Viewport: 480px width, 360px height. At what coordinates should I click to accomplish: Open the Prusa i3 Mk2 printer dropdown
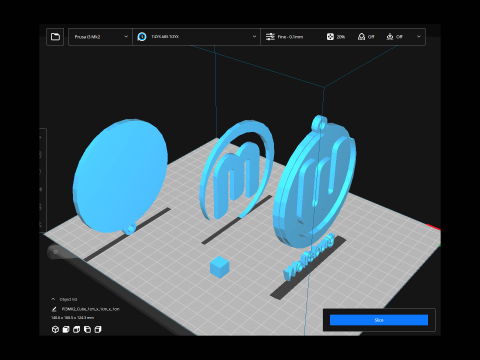coord(100,37)
